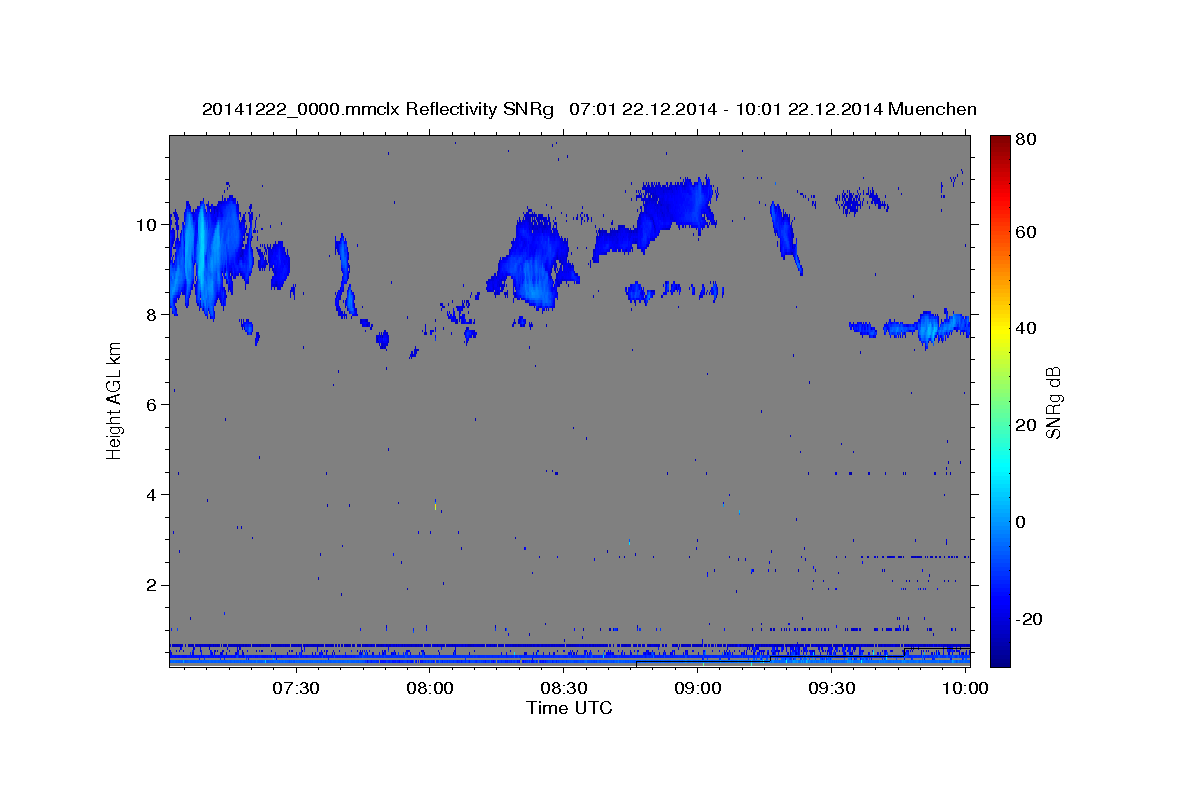Screen dimensions: 1200x800
Task: Click the 09:00 time tick label
Action: click(698, 688)
